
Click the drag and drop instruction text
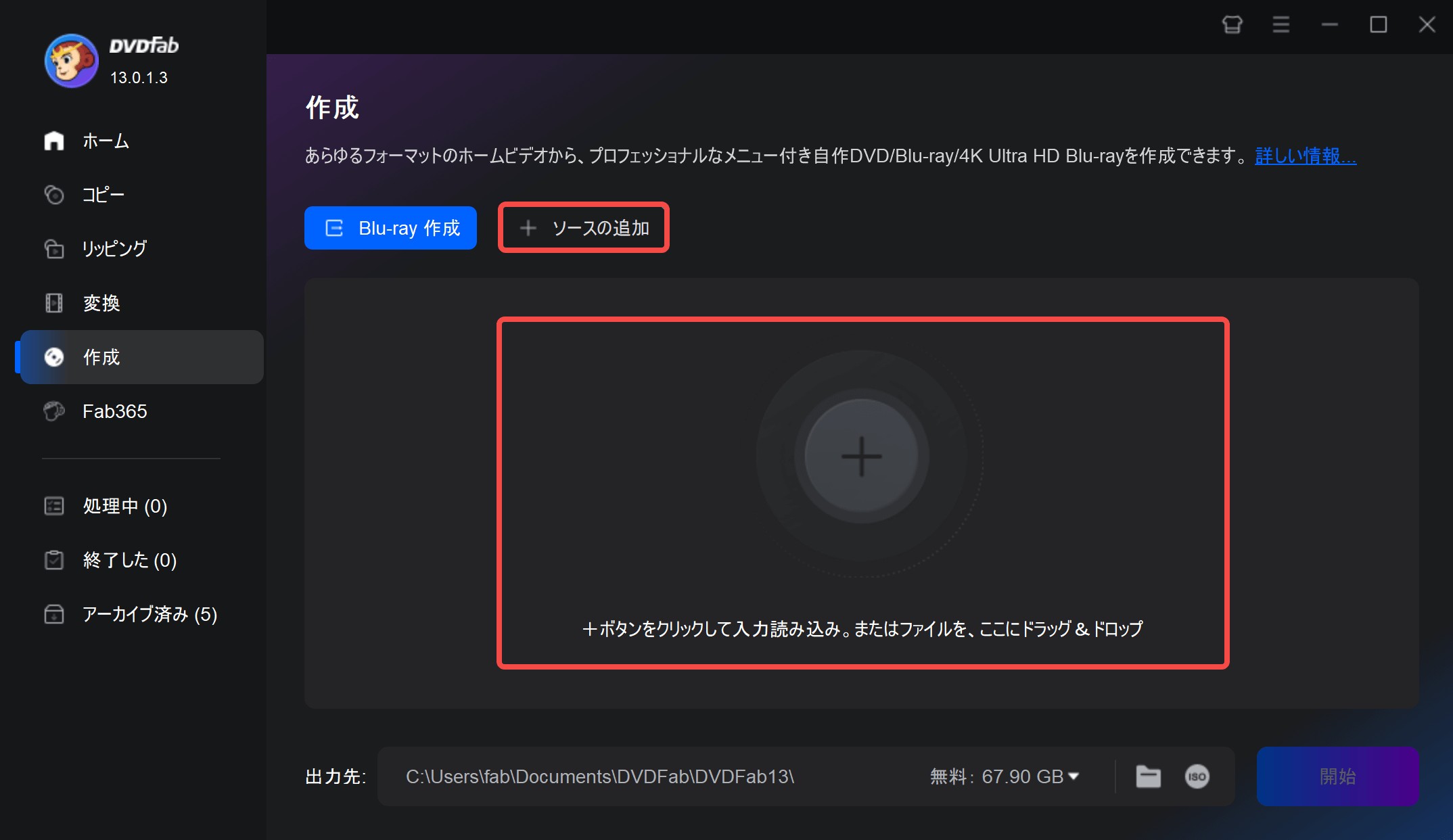862,629
